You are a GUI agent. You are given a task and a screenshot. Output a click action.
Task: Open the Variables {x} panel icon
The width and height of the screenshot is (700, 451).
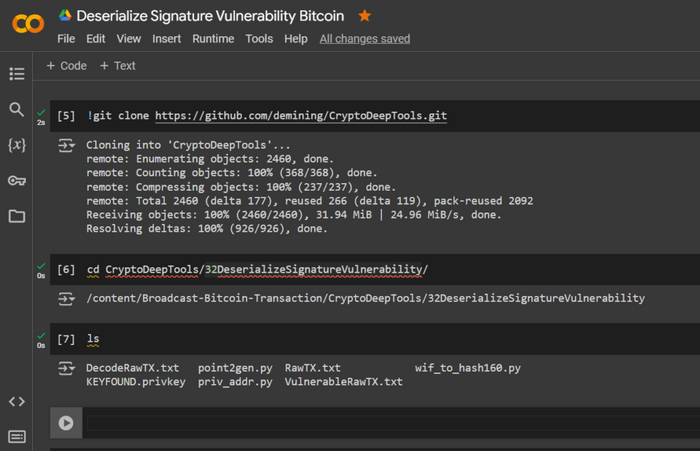click(16, 145)
